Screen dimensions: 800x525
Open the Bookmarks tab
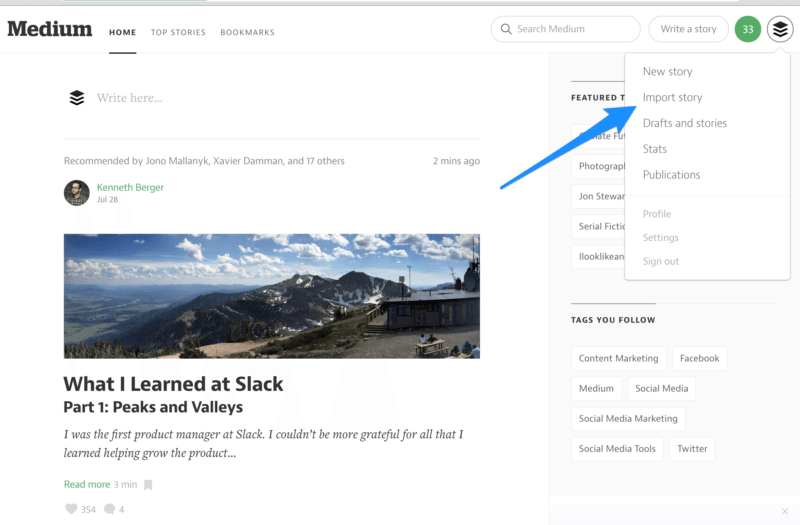pos(247,32)
